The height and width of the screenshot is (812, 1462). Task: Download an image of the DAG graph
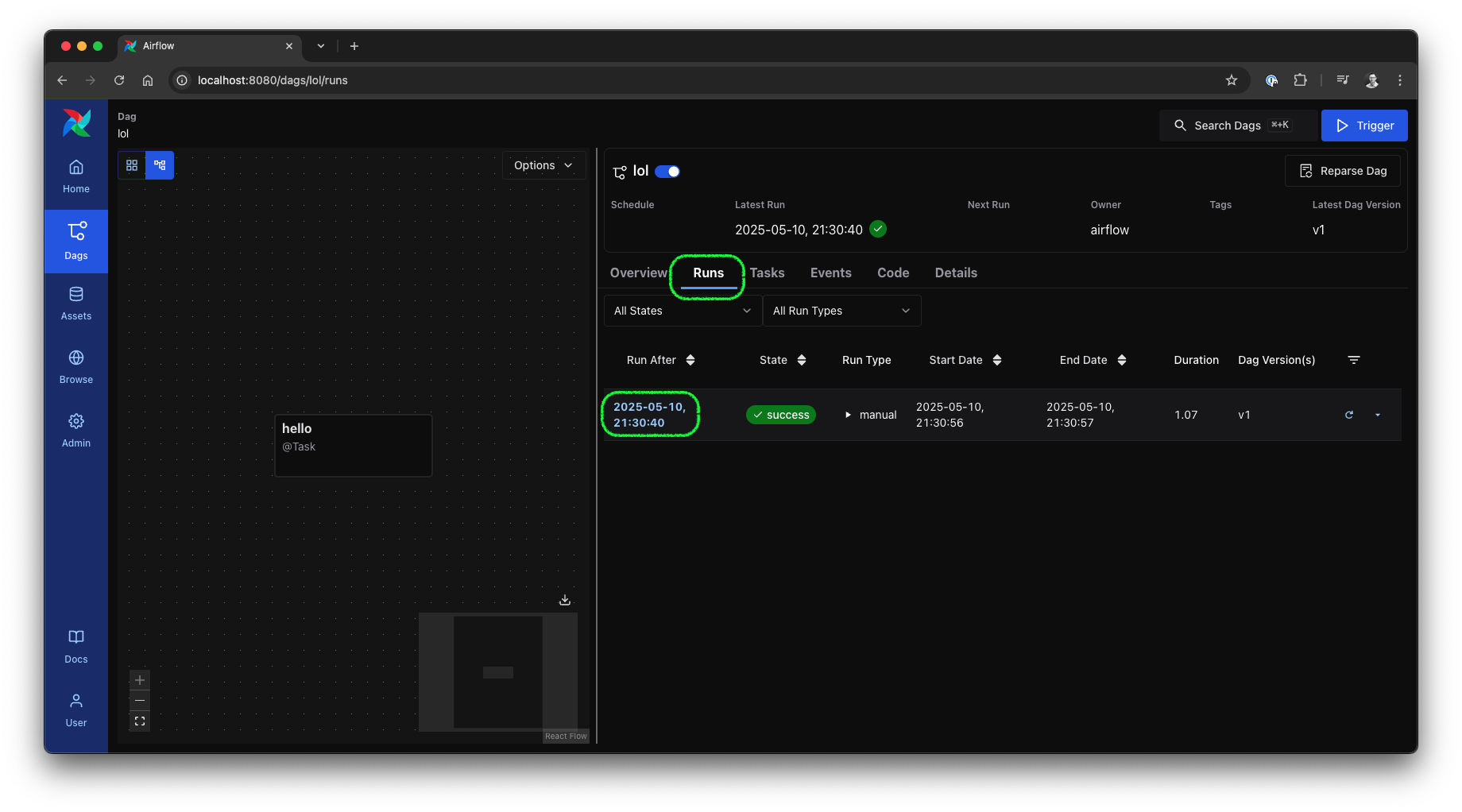point(564,599)
